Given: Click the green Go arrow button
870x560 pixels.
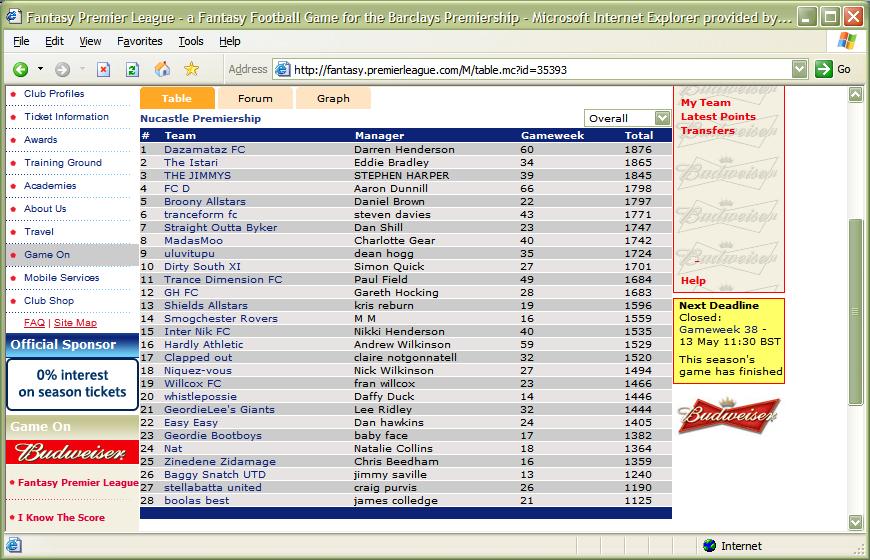Looking at the screenshot, I should click(x=823, y=69).
